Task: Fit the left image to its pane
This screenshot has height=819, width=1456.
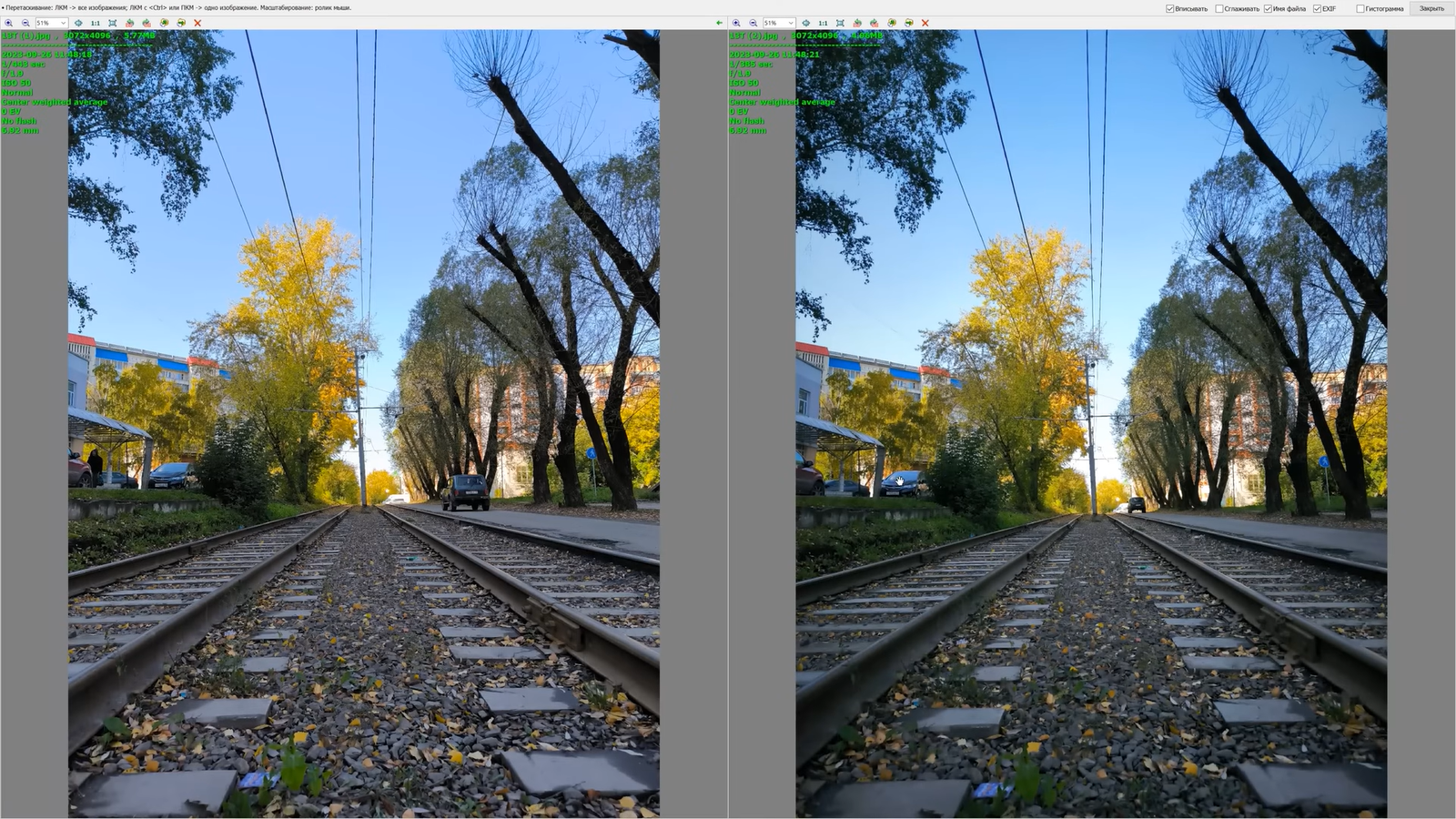Action: [x=113, y=23]
